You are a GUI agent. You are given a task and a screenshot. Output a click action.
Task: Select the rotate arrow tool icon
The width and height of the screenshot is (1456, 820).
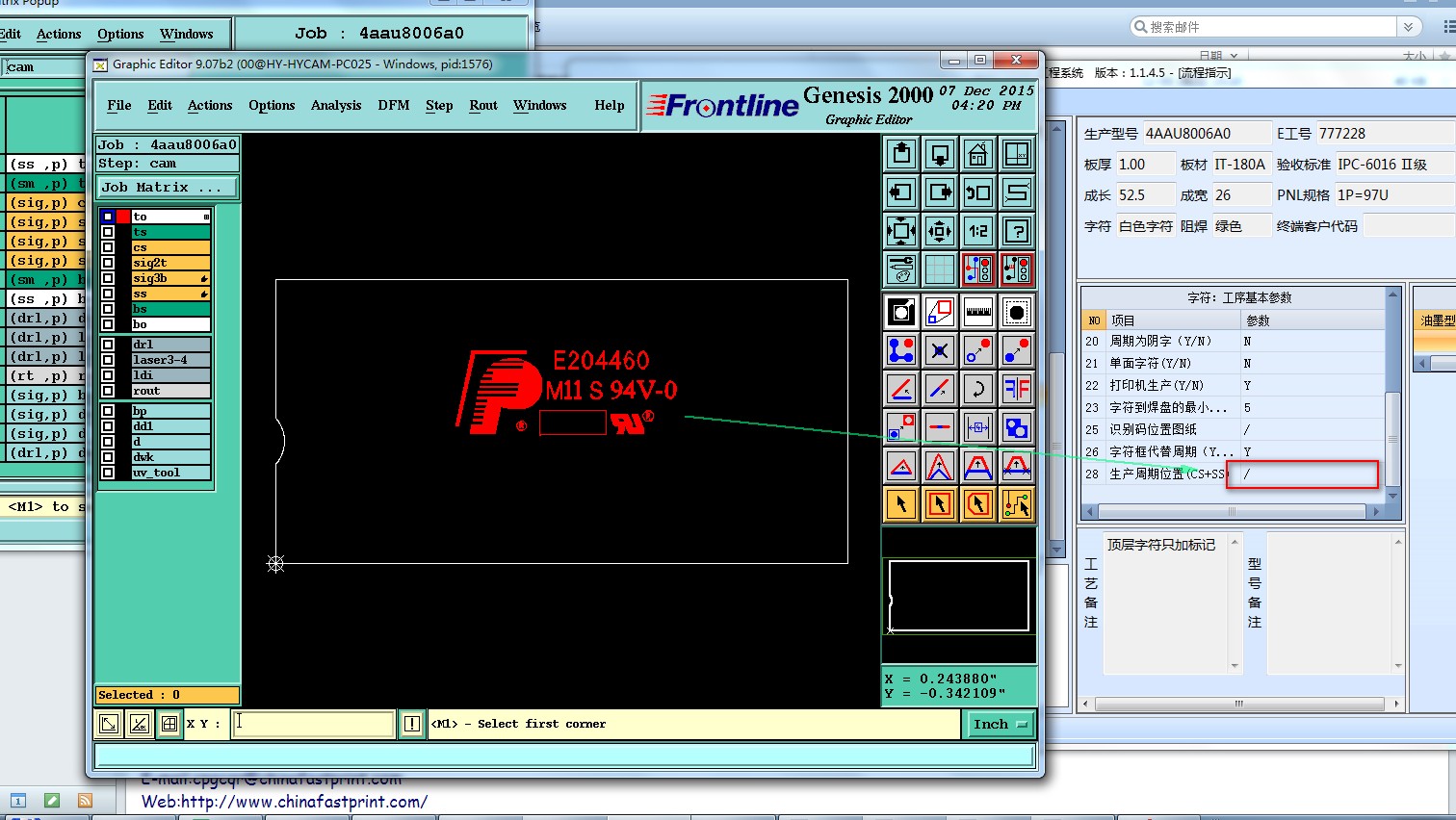[978, 389]
